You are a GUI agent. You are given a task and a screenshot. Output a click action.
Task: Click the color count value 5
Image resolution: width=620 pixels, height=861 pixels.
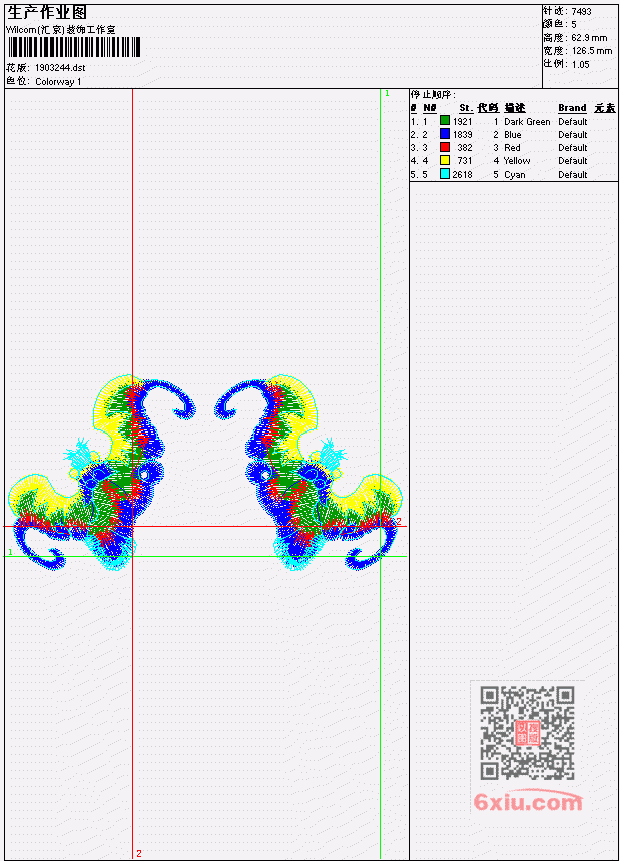[x=574, y=24]
